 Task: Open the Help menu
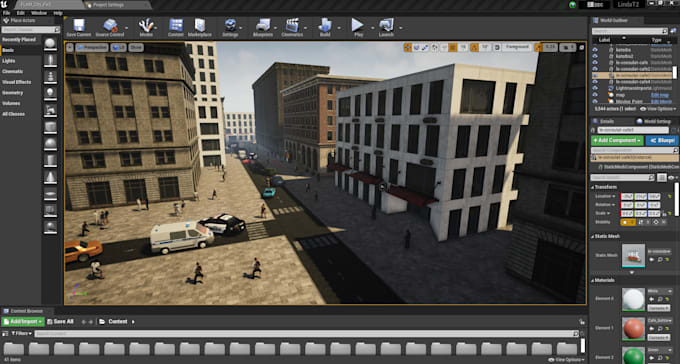point(58,13)
